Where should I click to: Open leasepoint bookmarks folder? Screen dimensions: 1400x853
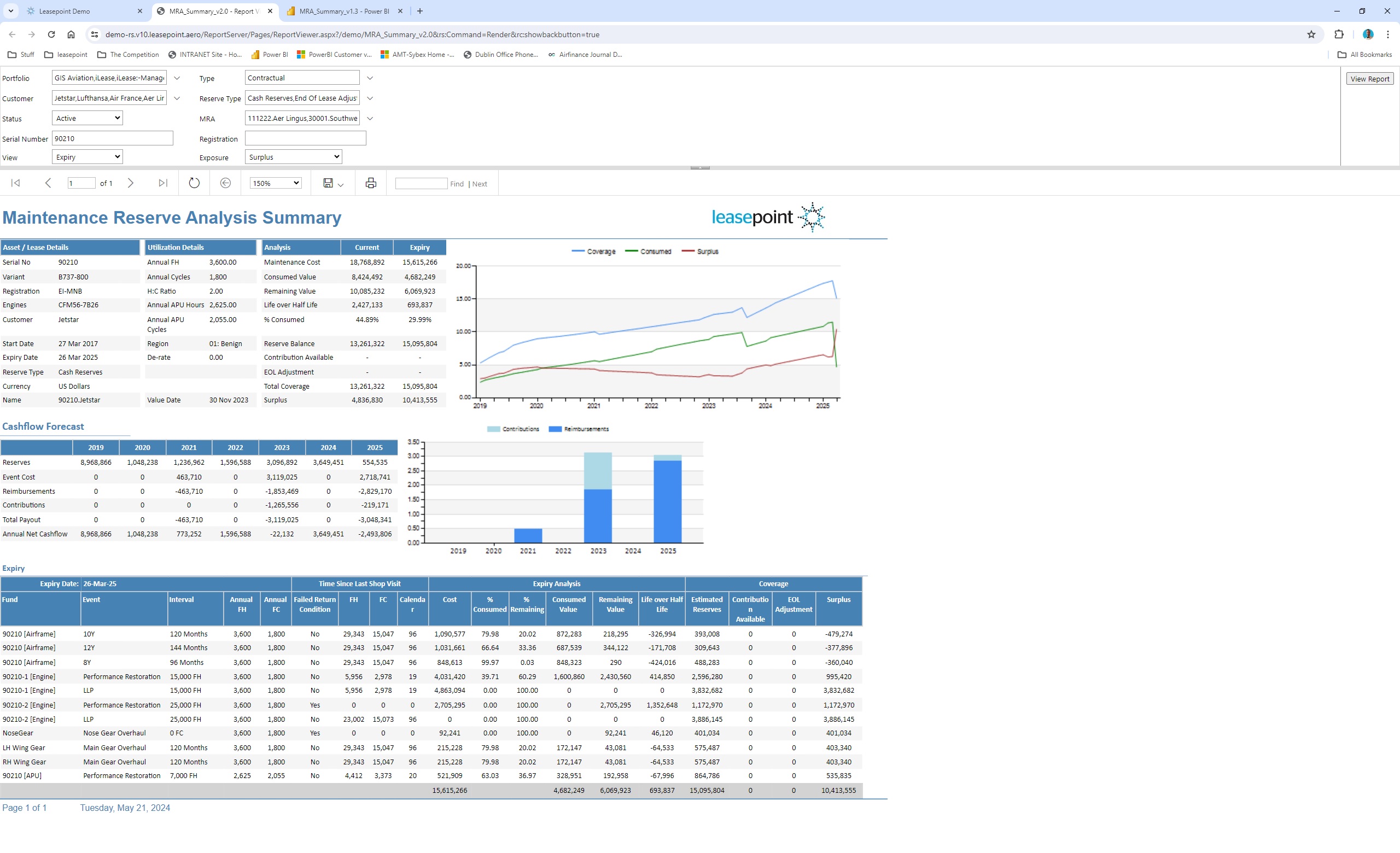66,55
